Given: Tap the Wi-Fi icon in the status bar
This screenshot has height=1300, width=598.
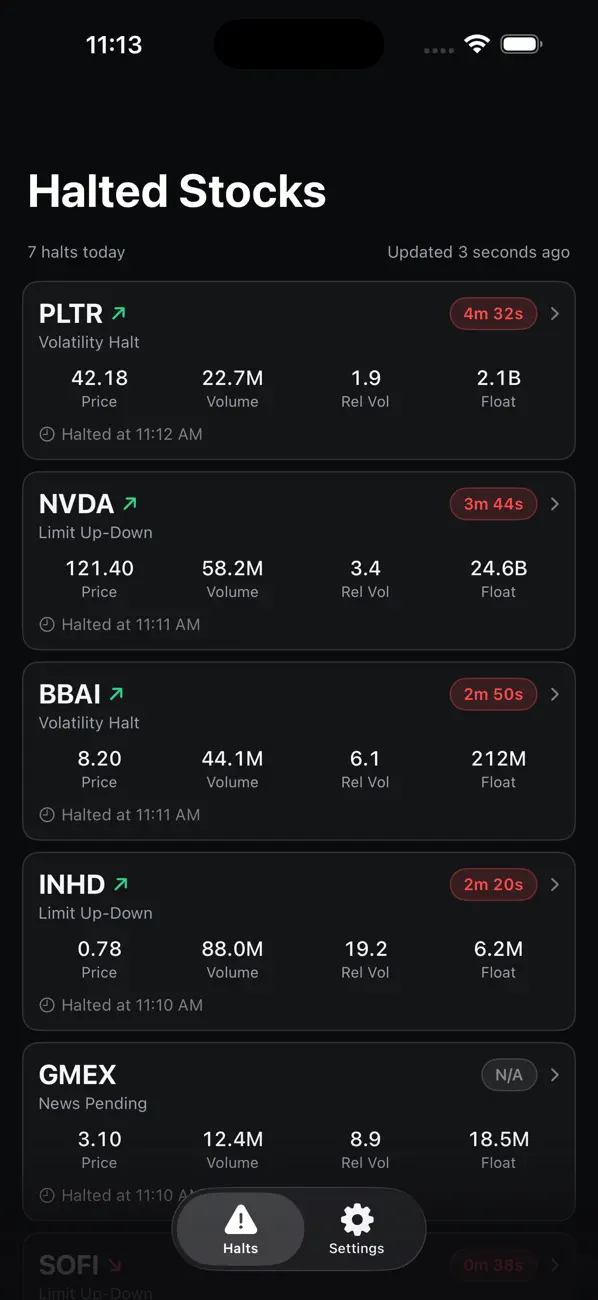Looking at the screenshot, I should click(477, 44).
